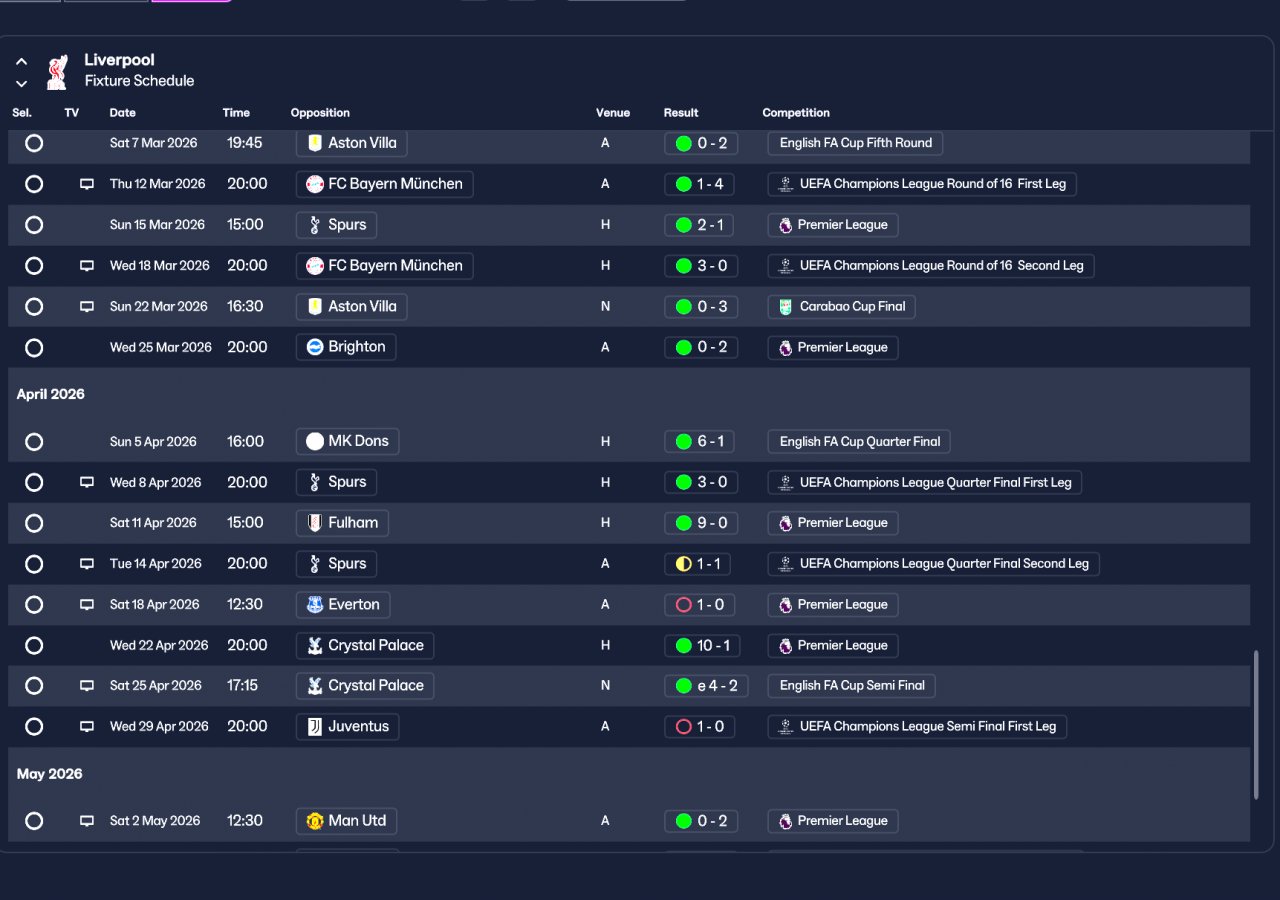1280x900 pixels.
Task: Click the 17:15 kick-off time cell
Action: (x=243, y=686)
